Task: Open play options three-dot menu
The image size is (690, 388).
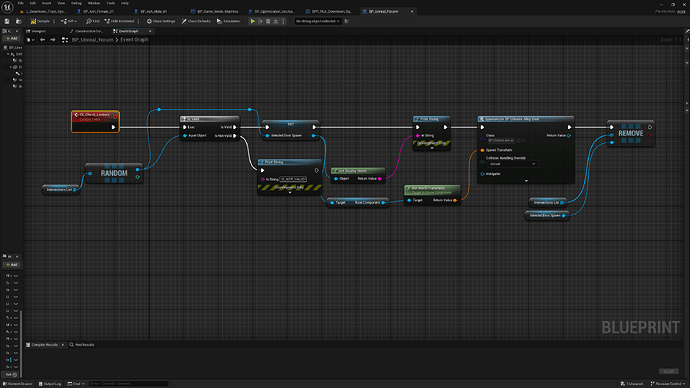Action: coord(283,21)
